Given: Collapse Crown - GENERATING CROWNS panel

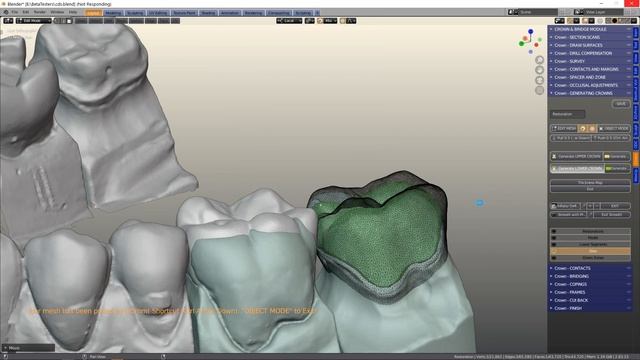Looking at the screenshot, I should click(x=590, y=93).
